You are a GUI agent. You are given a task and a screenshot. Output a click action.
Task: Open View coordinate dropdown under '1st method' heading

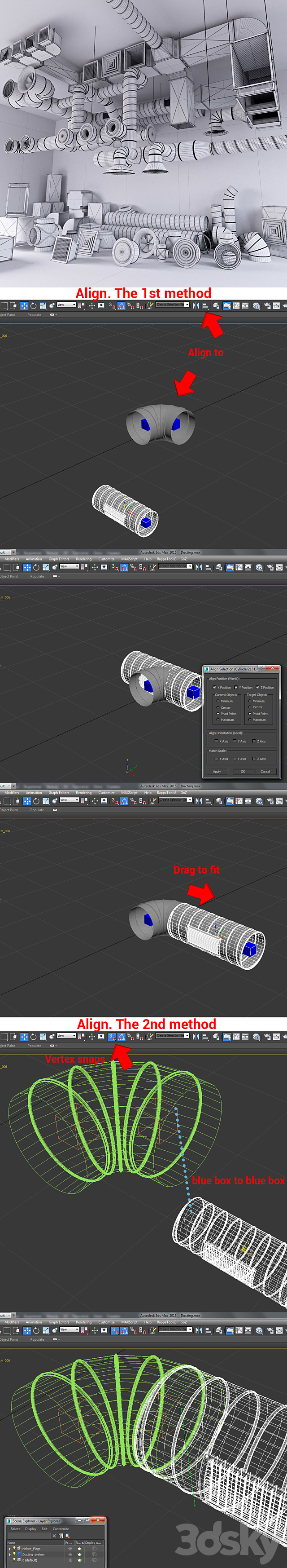(66, 305)
